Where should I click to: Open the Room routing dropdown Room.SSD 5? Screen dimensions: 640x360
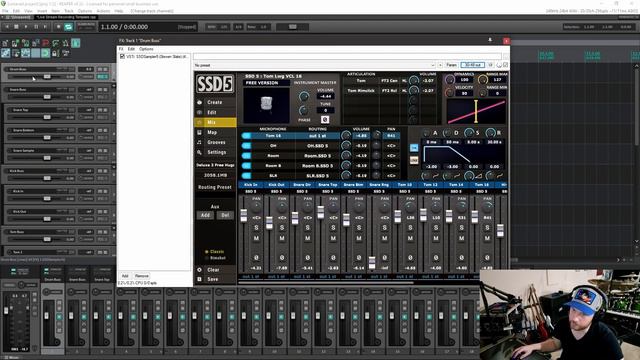318,156
